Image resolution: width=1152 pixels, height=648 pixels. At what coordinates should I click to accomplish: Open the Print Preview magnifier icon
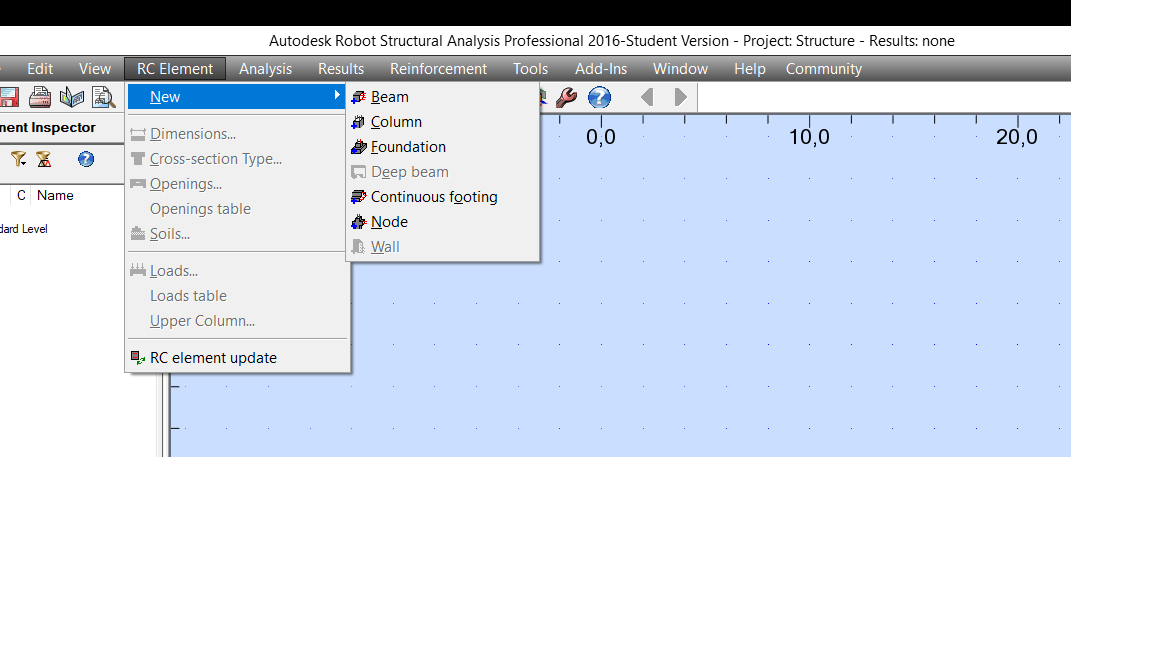104,97
